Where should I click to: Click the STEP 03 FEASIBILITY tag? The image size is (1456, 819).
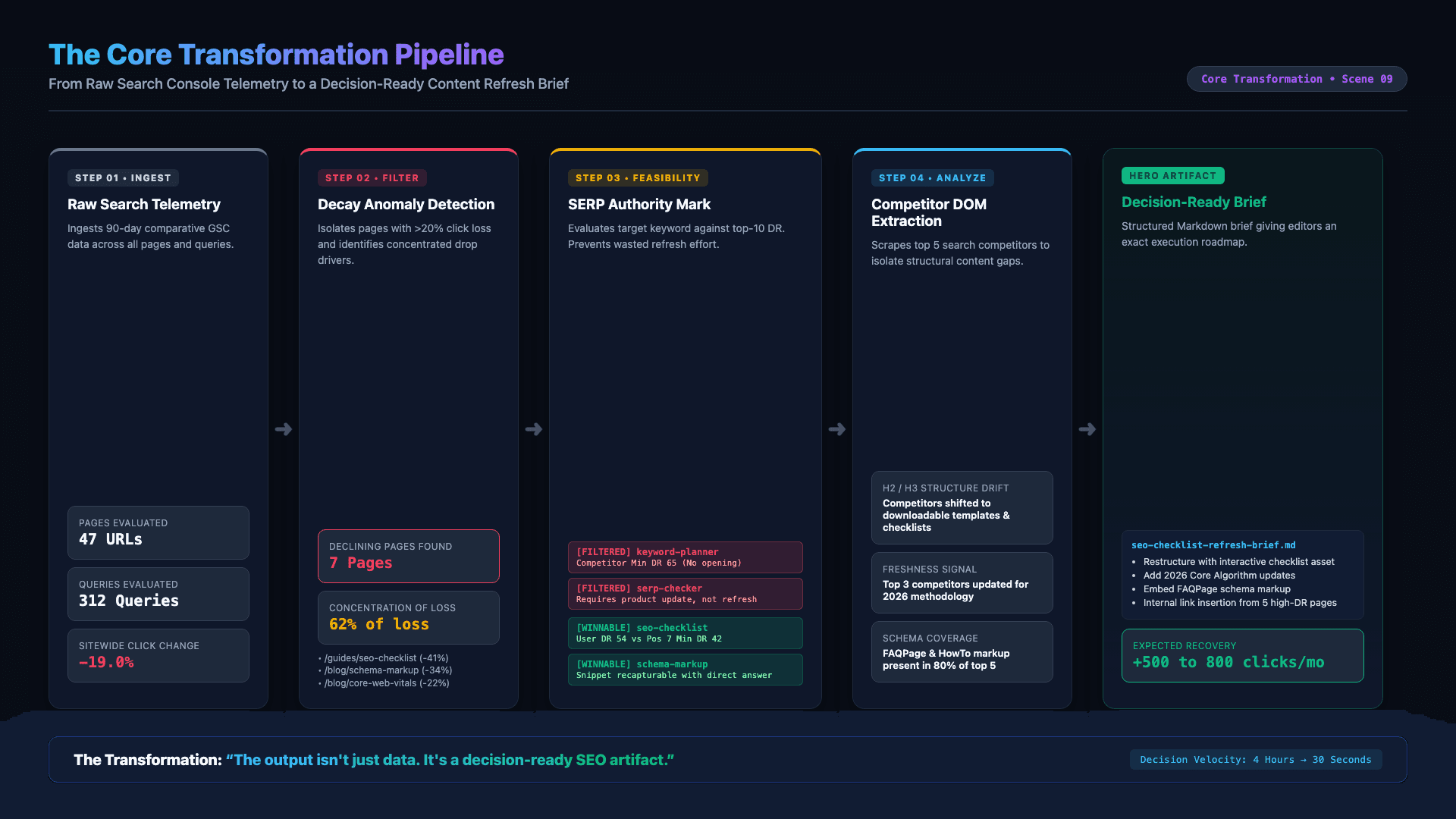[x=638, y=178]
